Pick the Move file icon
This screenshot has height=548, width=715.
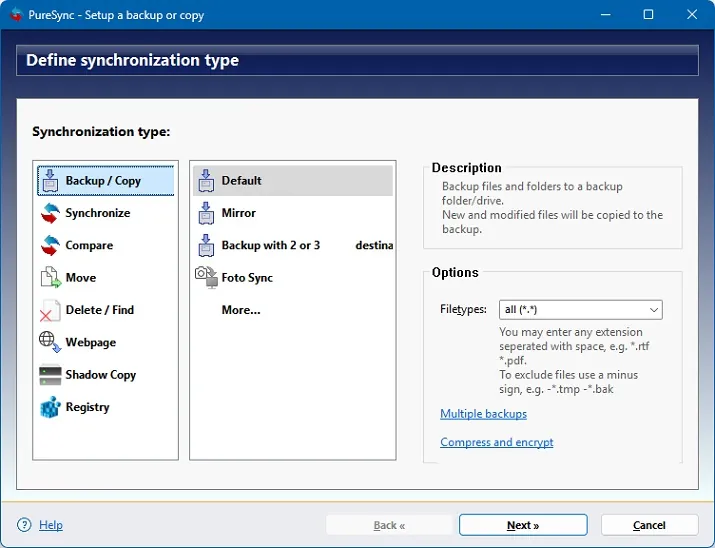point(50,277)
